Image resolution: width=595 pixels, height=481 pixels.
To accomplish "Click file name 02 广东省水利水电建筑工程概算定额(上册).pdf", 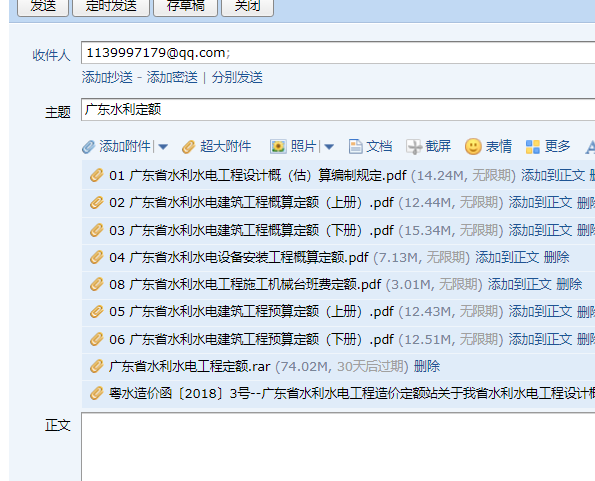I will point(251,203).
